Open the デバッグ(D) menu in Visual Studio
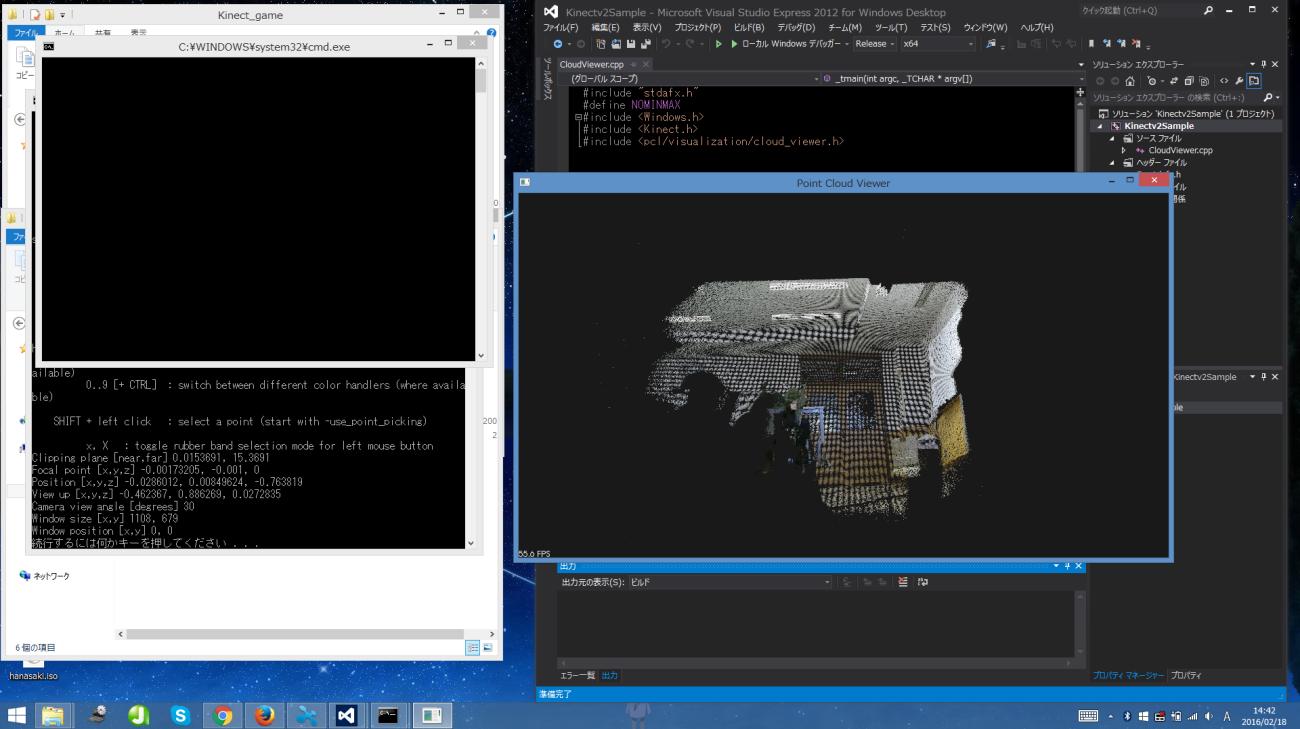Screen dimensions: 1300x729 (797, 28)
